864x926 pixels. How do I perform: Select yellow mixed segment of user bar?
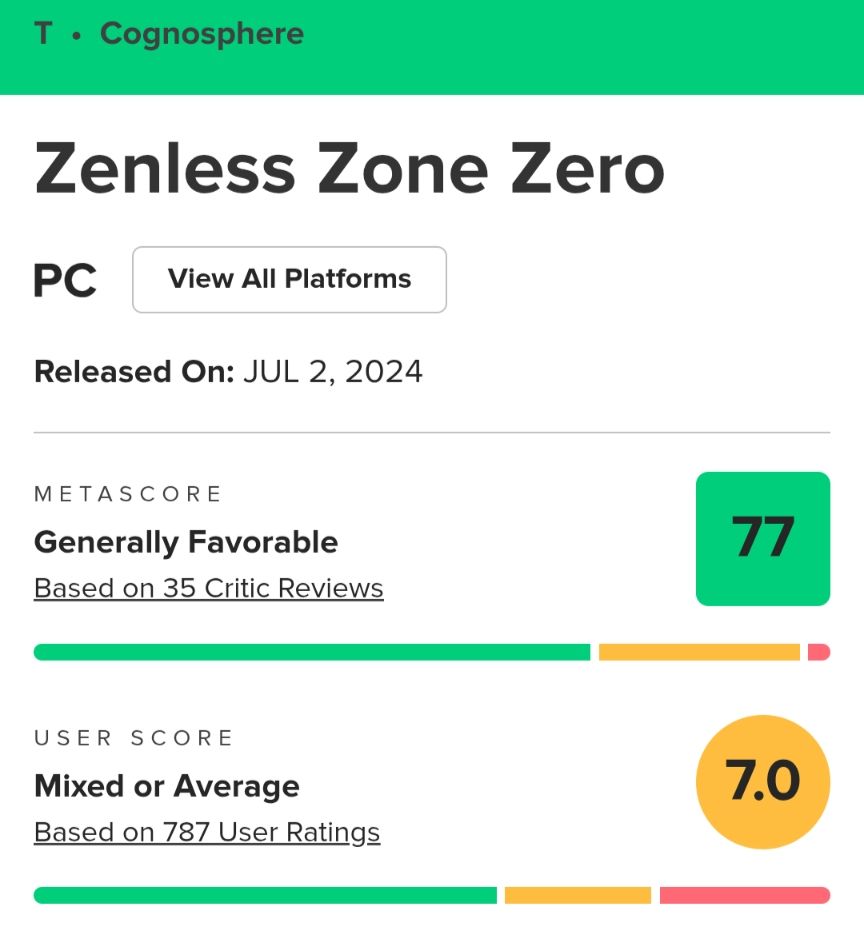(x=578, y=895)
